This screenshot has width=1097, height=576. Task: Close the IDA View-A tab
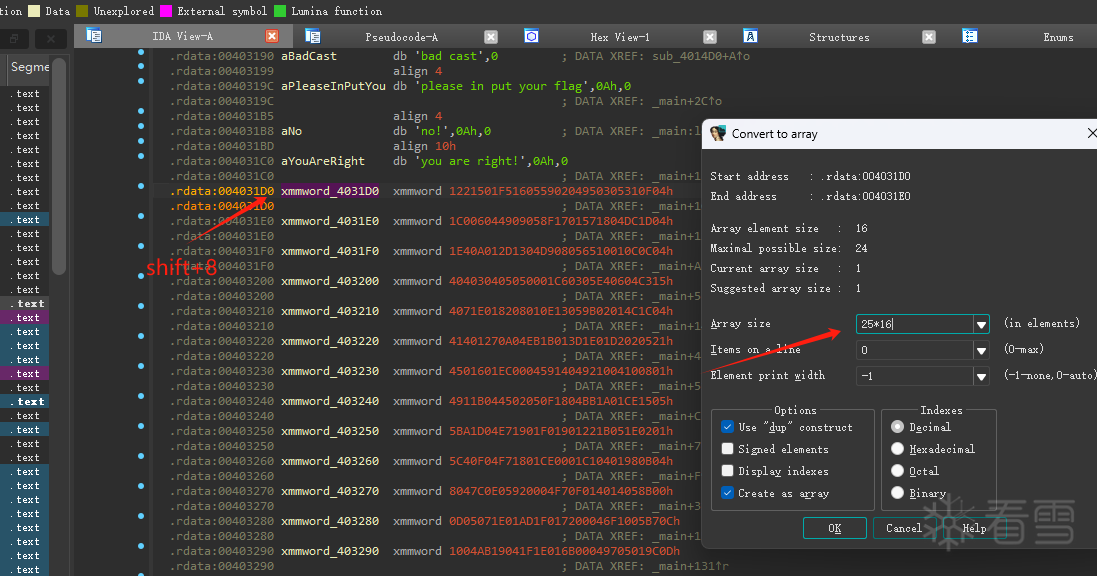(272, 36)
